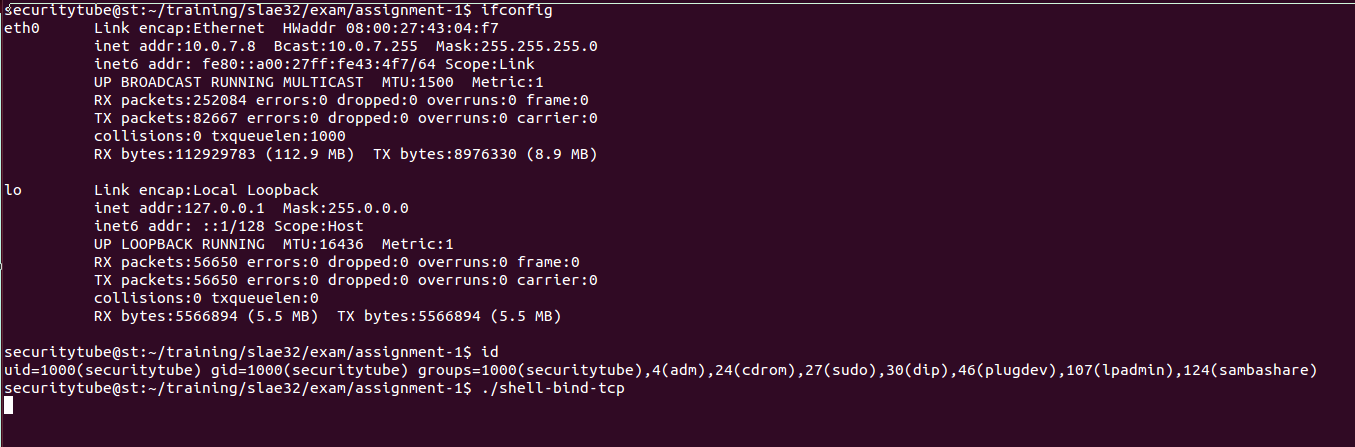Click the MTU:1500 value on eth0
Image resolution: width=1355 pixels, height=447 pixels.
point(414,82)
